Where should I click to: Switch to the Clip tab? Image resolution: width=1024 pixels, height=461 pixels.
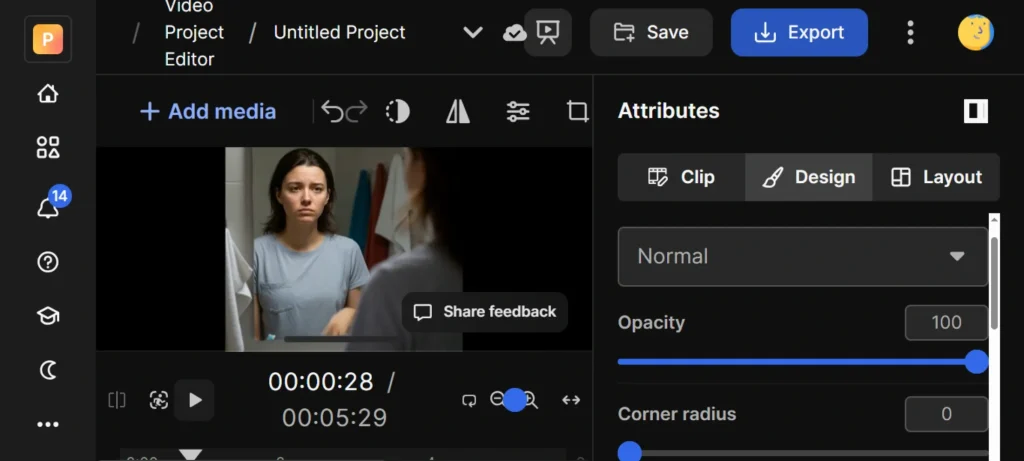(x=681, y=177)
